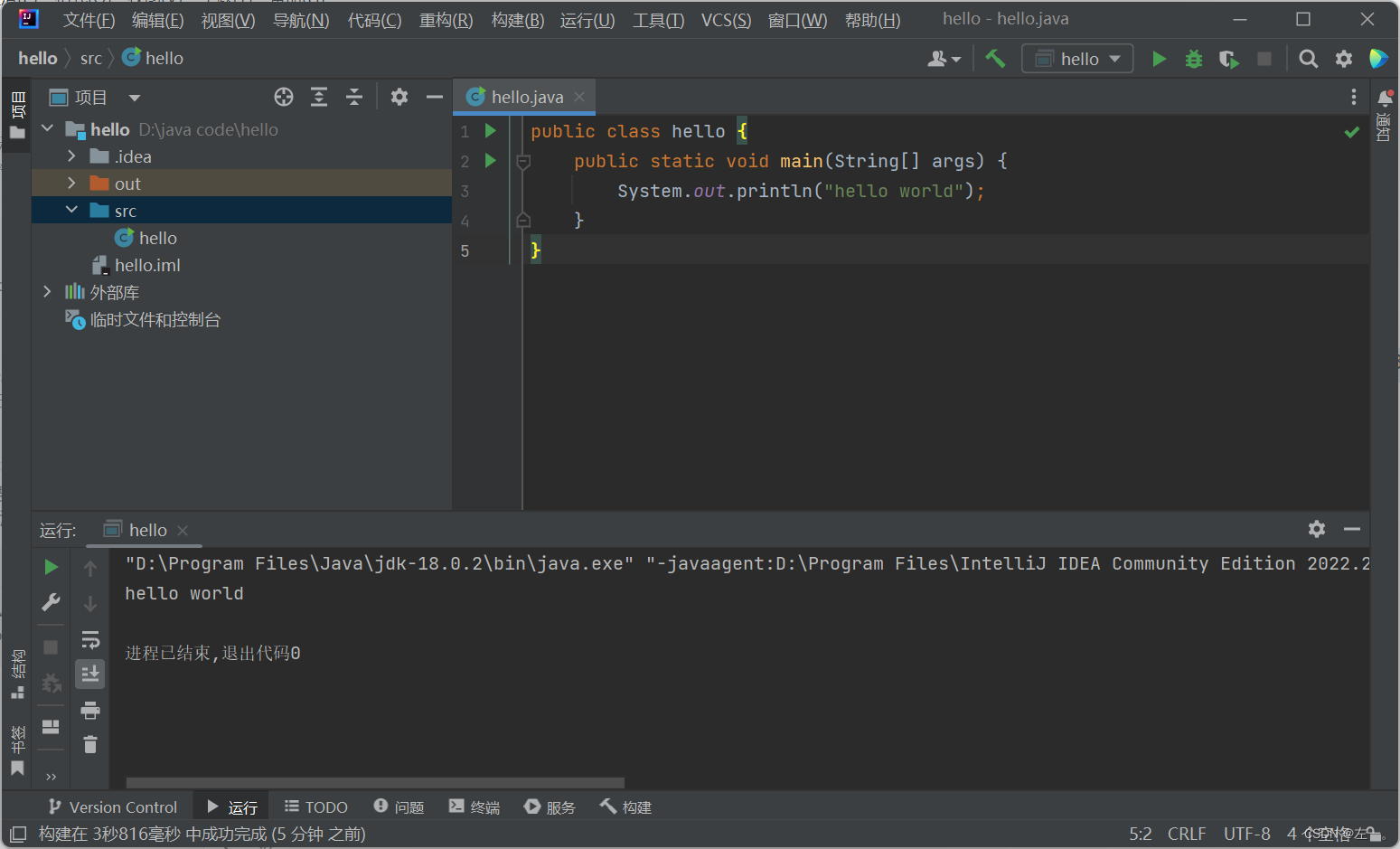1400x849 pixels.
Task: Build the project using the hammer icon
Action: pyautogui.click(x=995, y=58)
